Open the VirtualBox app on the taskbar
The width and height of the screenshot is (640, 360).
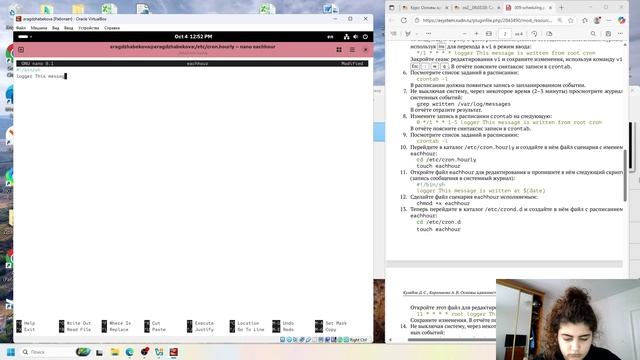(x=174, y=352)
